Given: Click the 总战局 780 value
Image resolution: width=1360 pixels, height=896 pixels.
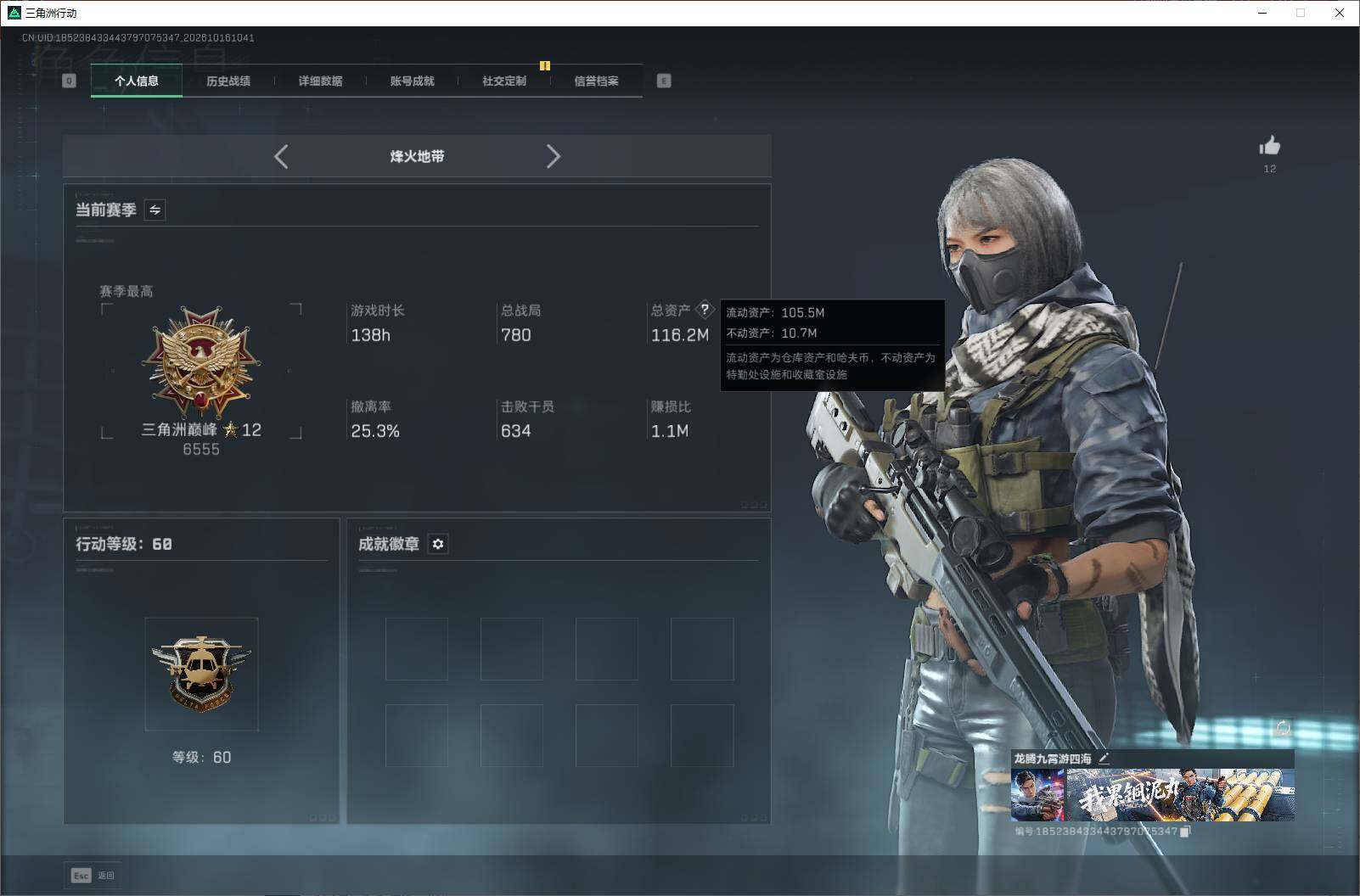Looking at the screenshot, I should [x=516, y=335].
